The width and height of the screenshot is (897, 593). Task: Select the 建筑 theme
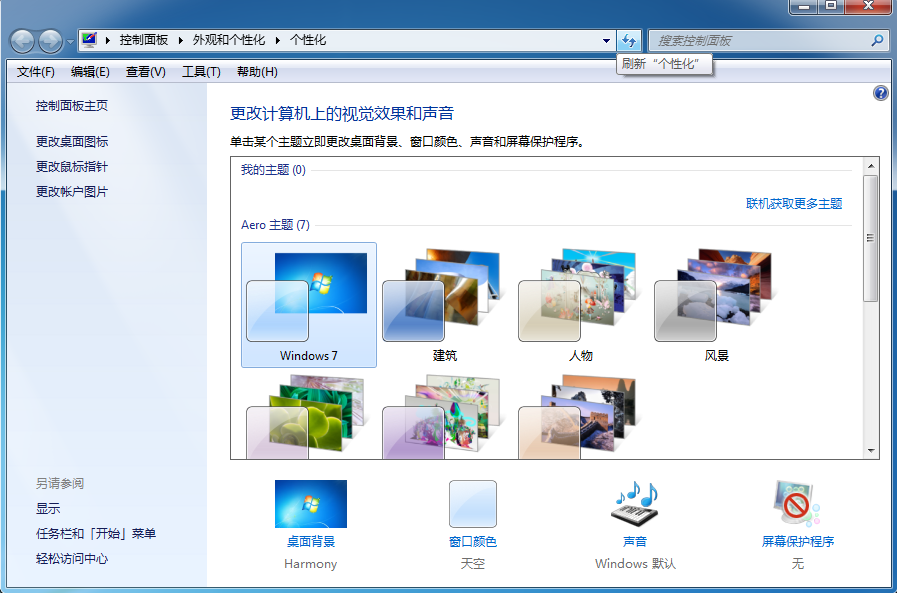click(444, 304)
